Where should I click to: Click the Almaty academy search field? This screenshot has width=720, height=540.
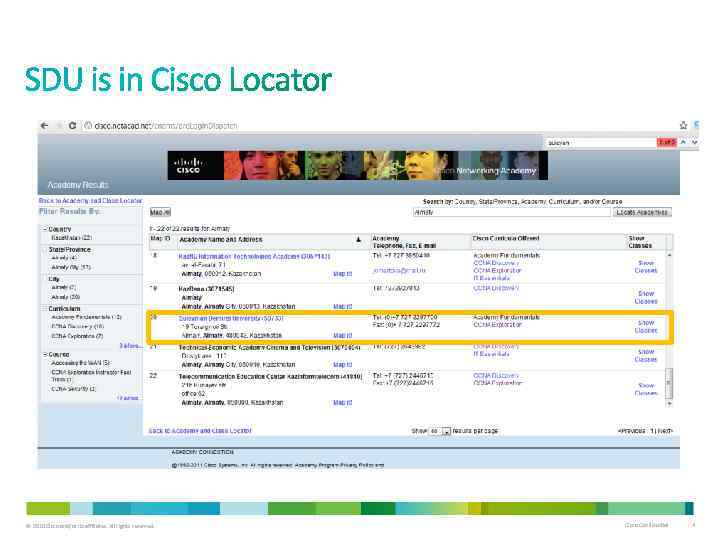click(x=512, y=212)
